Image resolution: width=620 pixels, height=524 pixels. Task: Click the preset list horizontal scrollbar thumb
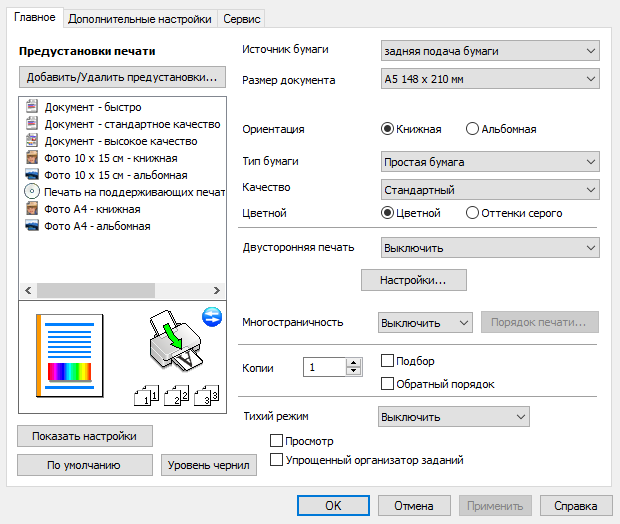[96, 290]
